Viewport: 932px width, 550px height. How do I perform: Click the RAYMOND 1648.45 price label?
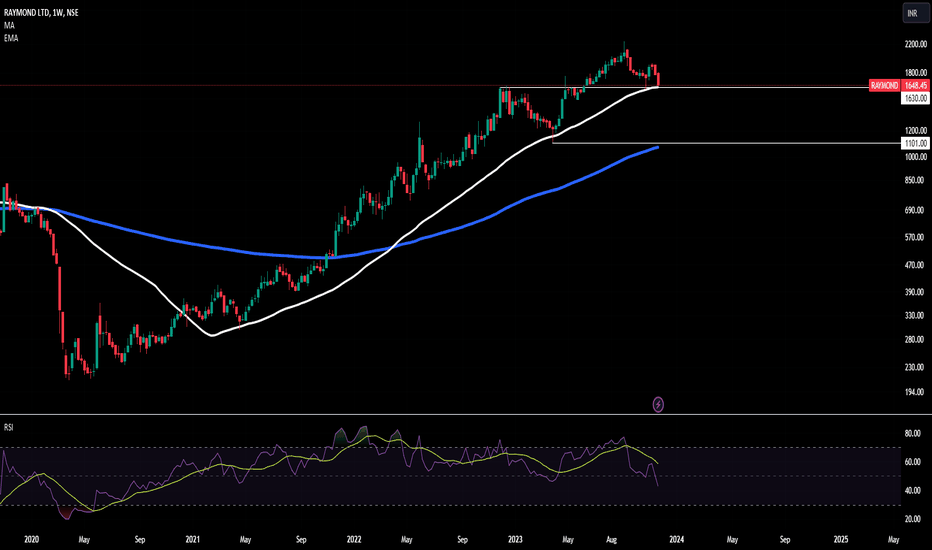(x=899, y=86)
